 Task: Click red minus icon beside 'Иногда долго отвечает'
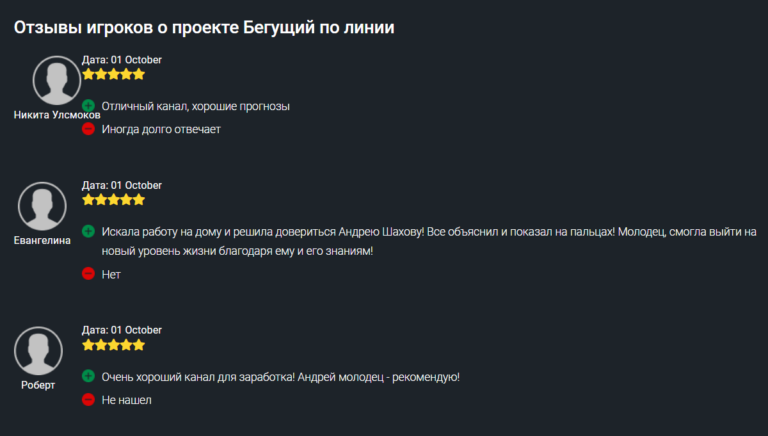pos(88,129)
